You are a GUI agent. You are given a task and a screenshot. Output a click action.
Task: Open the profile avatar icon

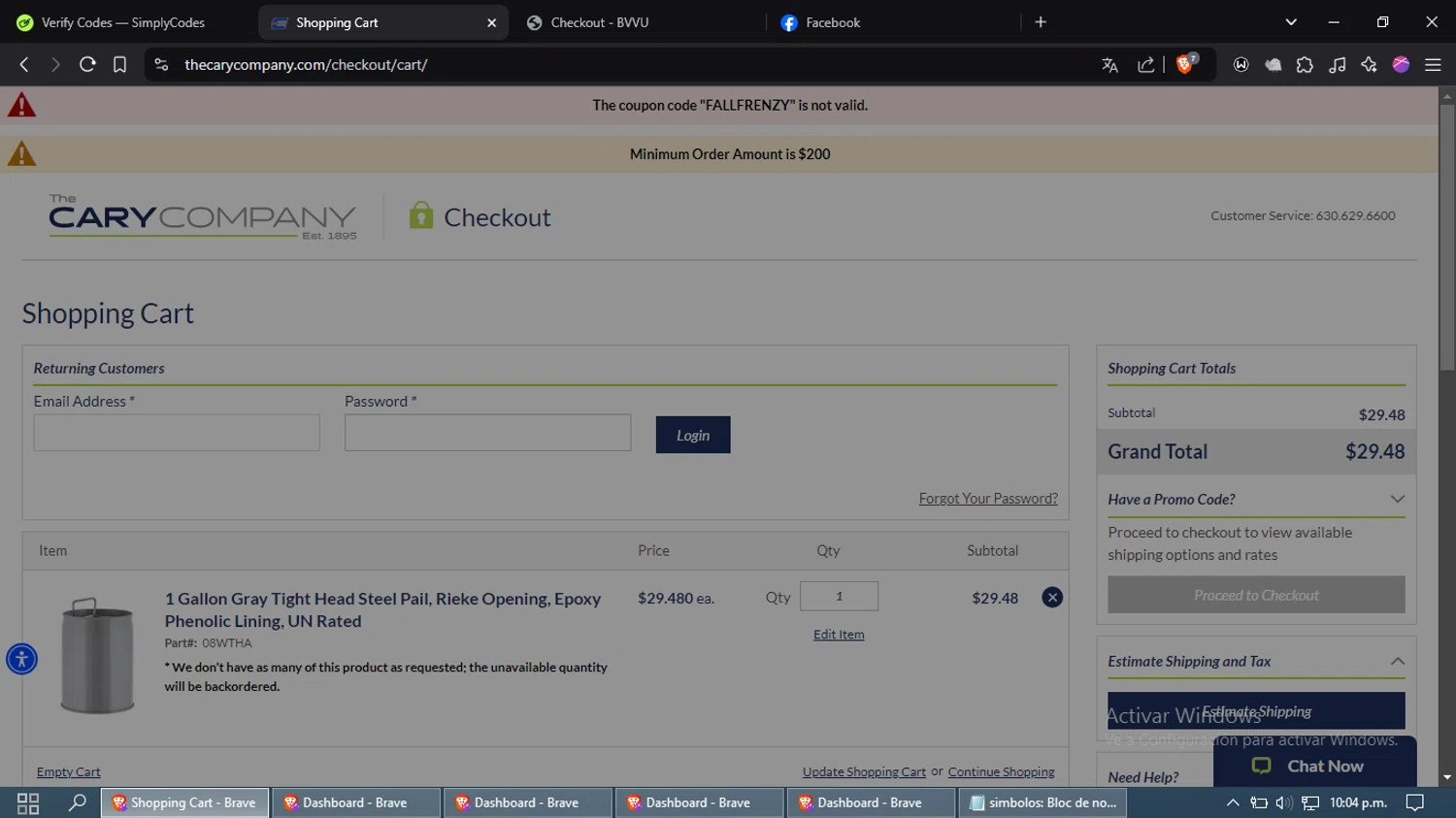(x=1401, y=65)
